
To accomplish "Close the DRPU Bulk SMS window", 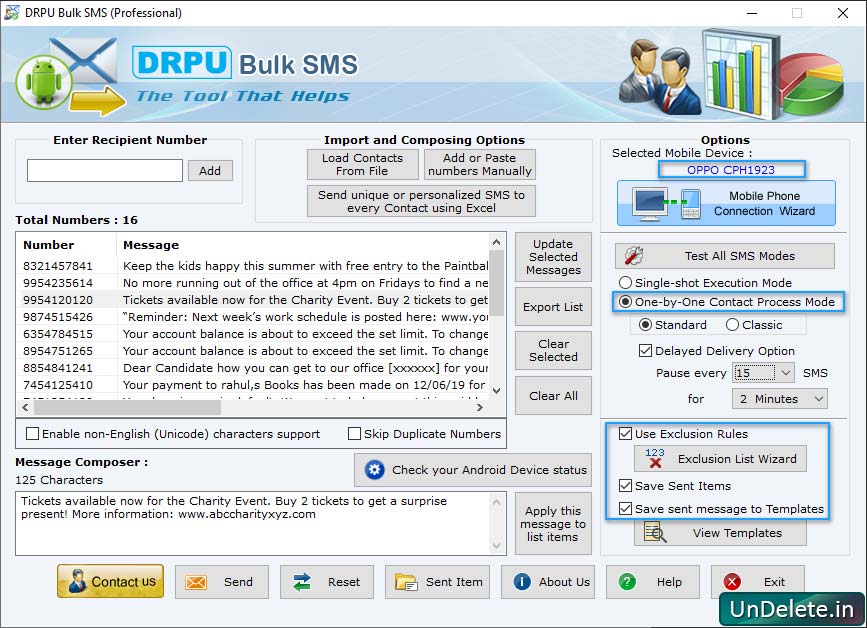I will click(x=843, y=13).
